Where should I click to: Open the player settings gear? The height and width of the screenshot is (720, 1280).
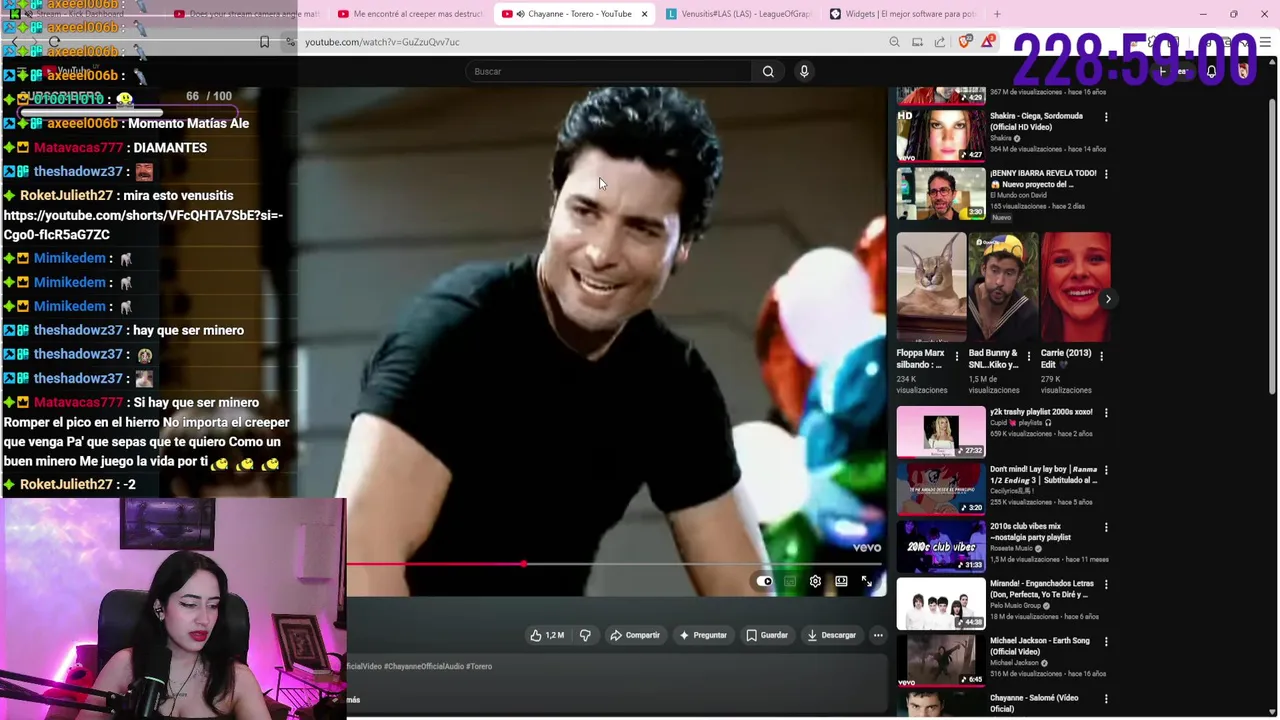click(x=815, y=581)
